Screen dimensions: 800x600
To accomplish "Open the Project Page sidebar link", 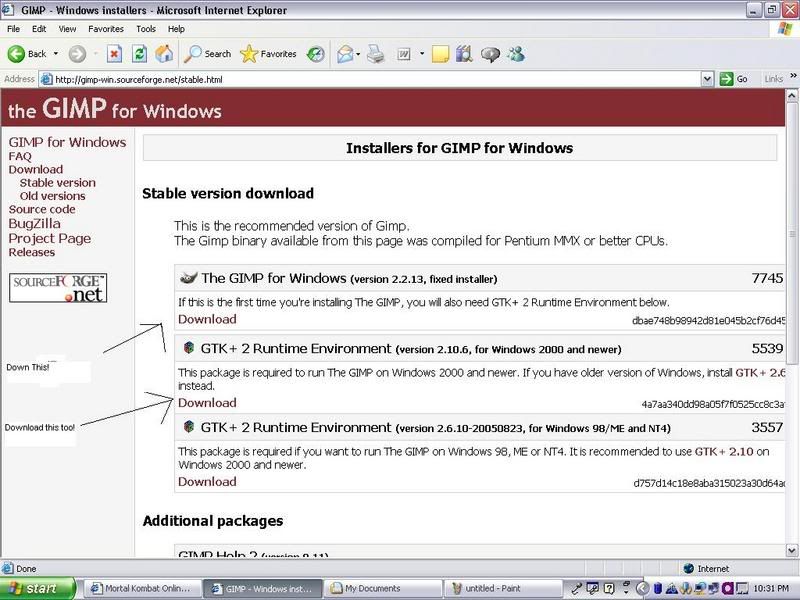I will point(49,238).
